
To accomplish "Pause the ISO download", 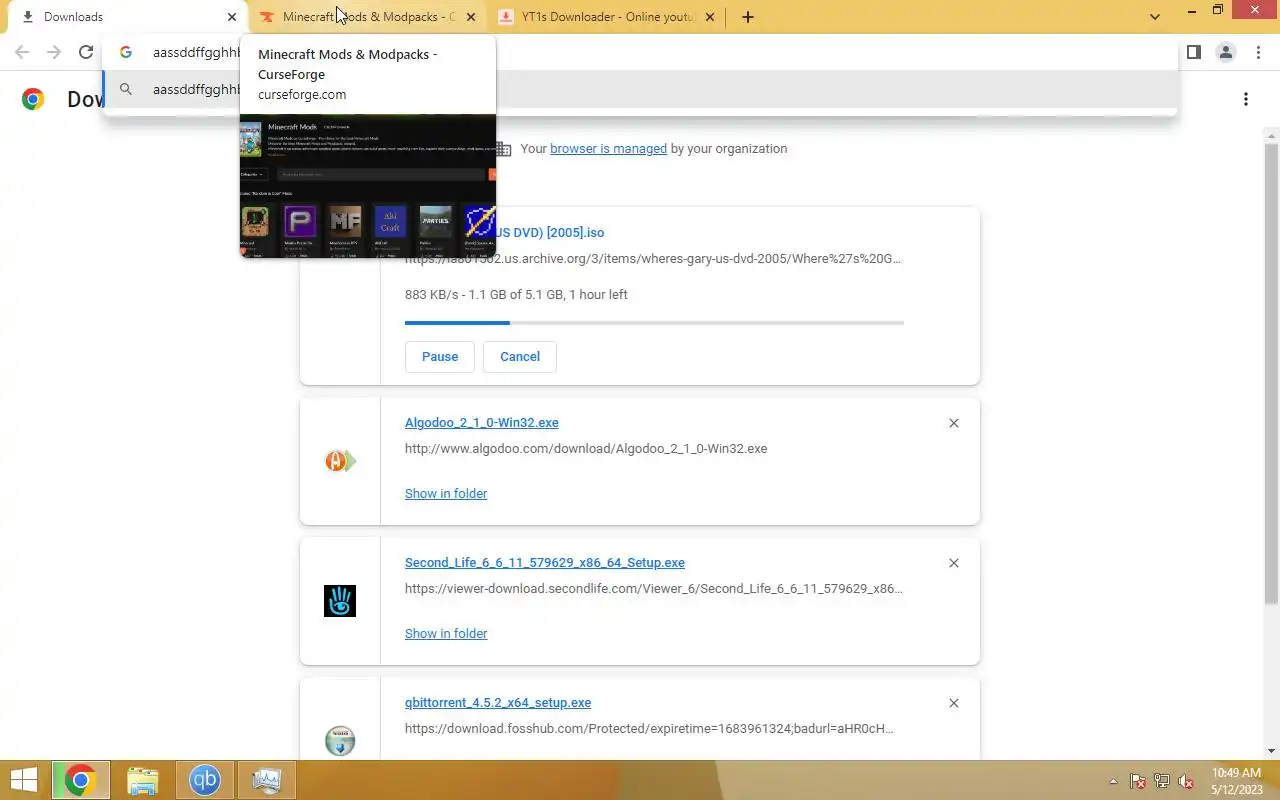I will [x=440, y=356].
